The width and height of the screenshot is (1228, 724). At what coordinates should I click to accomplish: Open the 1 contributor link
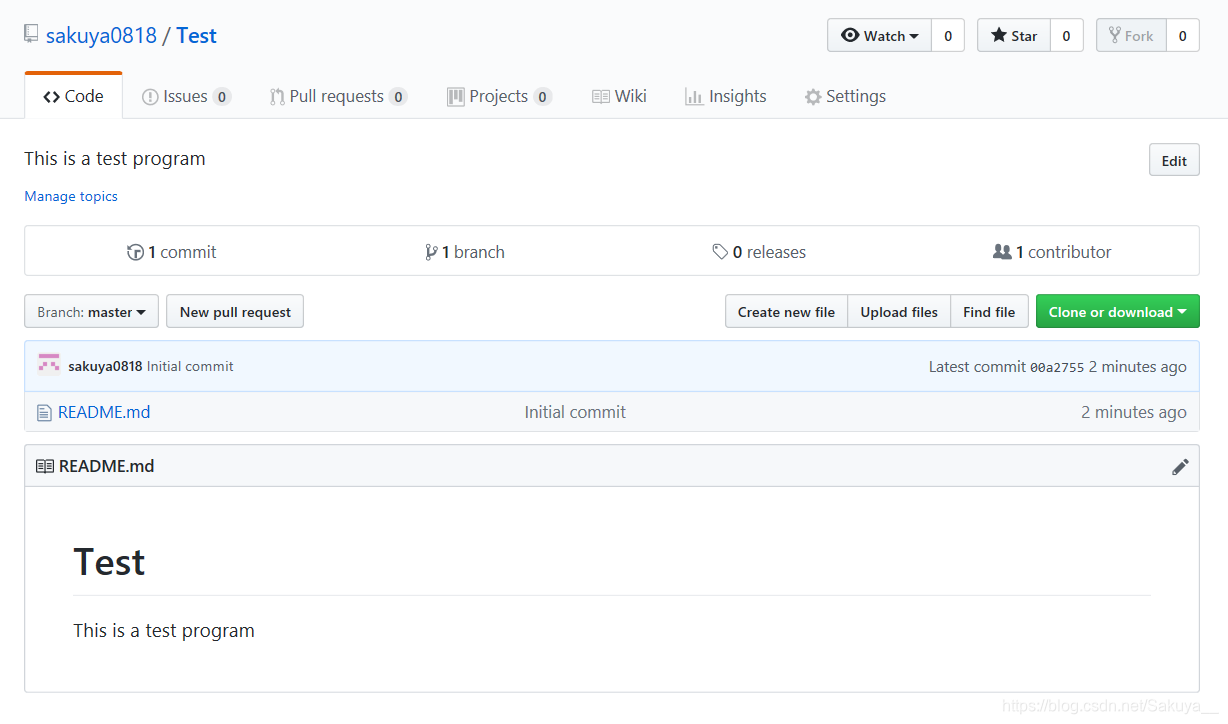[x=1052, y=252]
